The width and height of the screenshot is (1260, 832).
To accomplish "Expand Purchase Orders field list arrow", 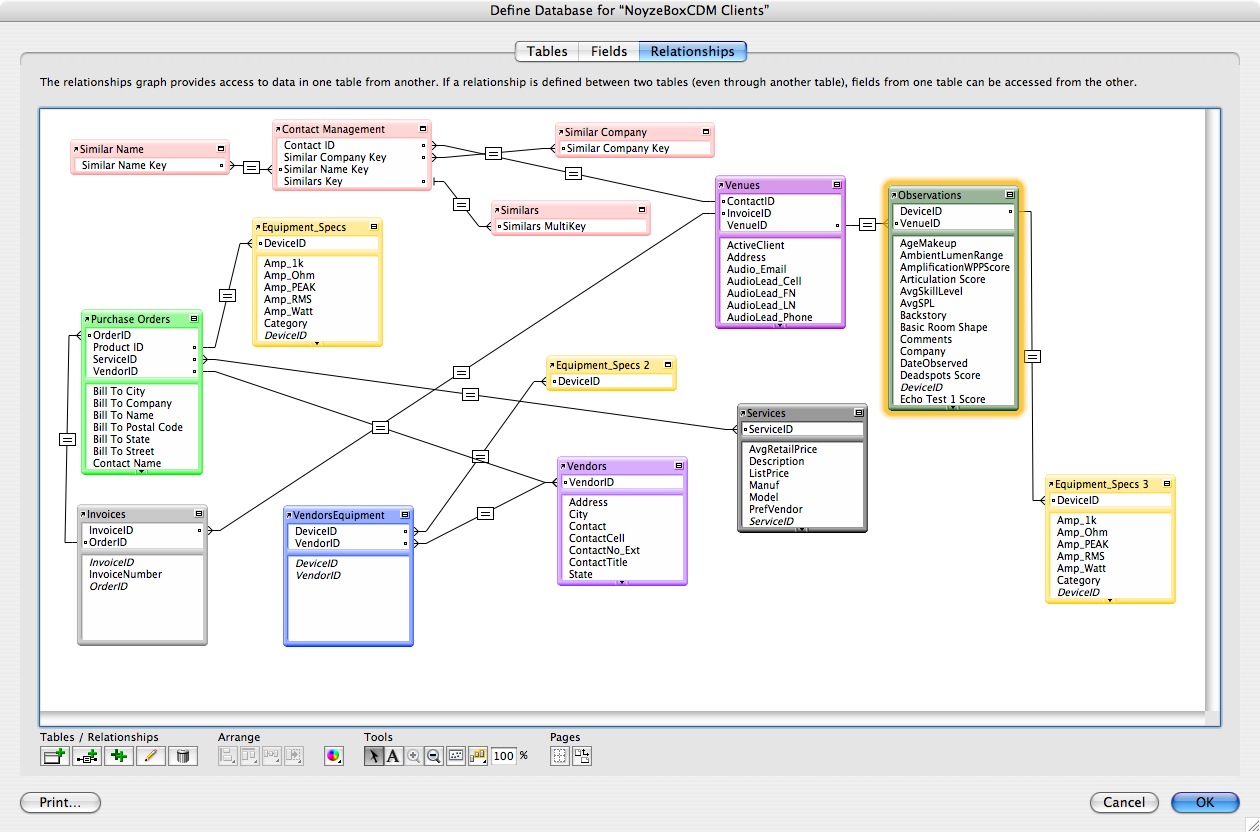I will [x=141, y=471].
